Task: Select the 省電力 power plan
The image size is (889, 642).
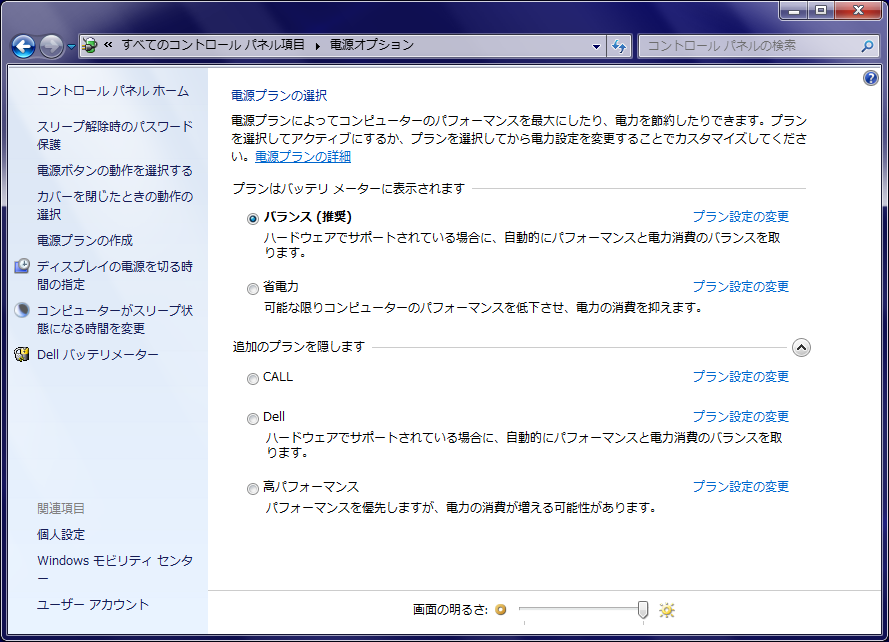Action: point(253,289)
